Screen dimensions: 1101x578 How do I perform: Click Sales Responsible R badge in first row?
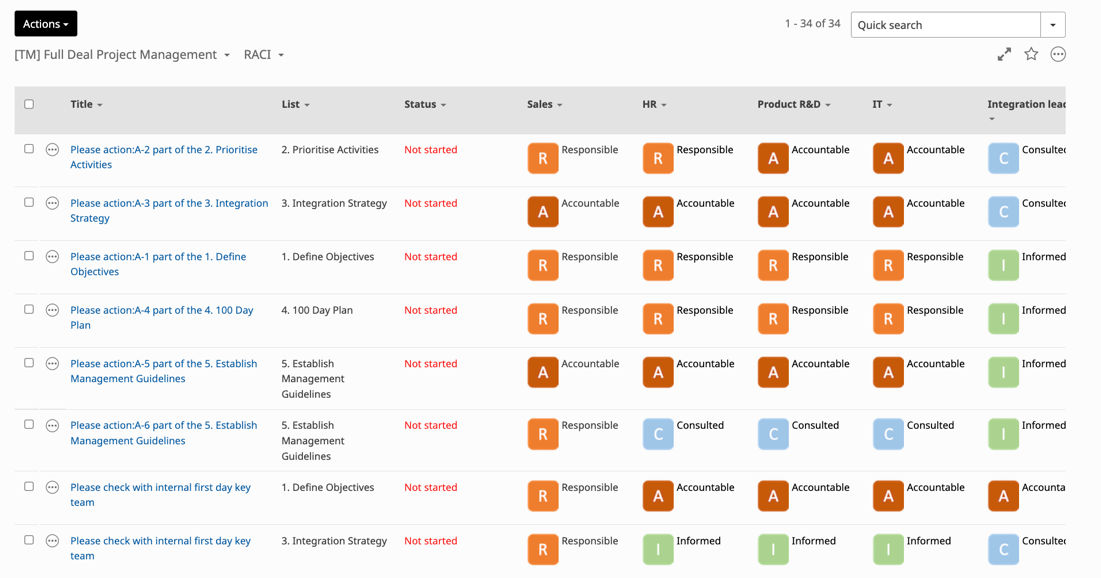[x=543, y=158]
